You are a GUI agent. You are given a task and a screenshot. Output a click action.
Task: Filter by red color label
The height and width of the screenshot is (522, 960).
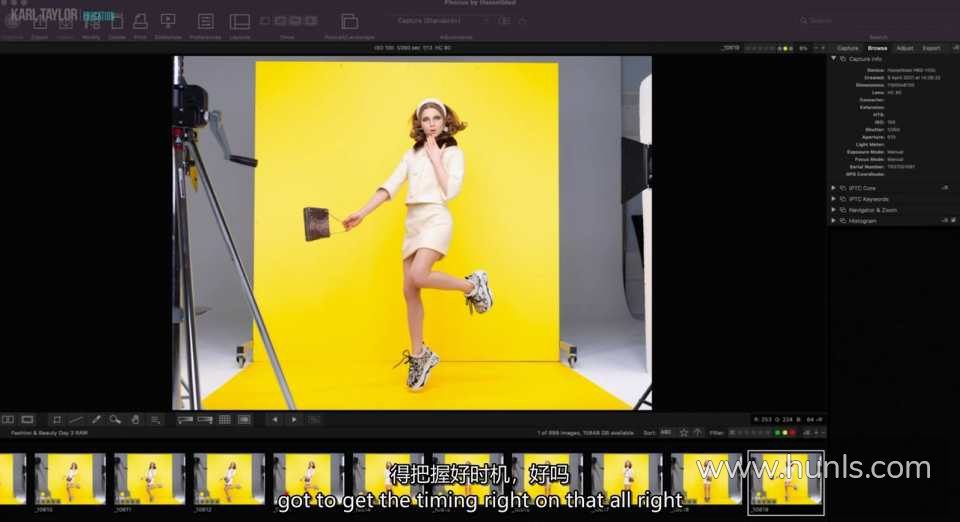pyautogui.click(x=792, y=433)
